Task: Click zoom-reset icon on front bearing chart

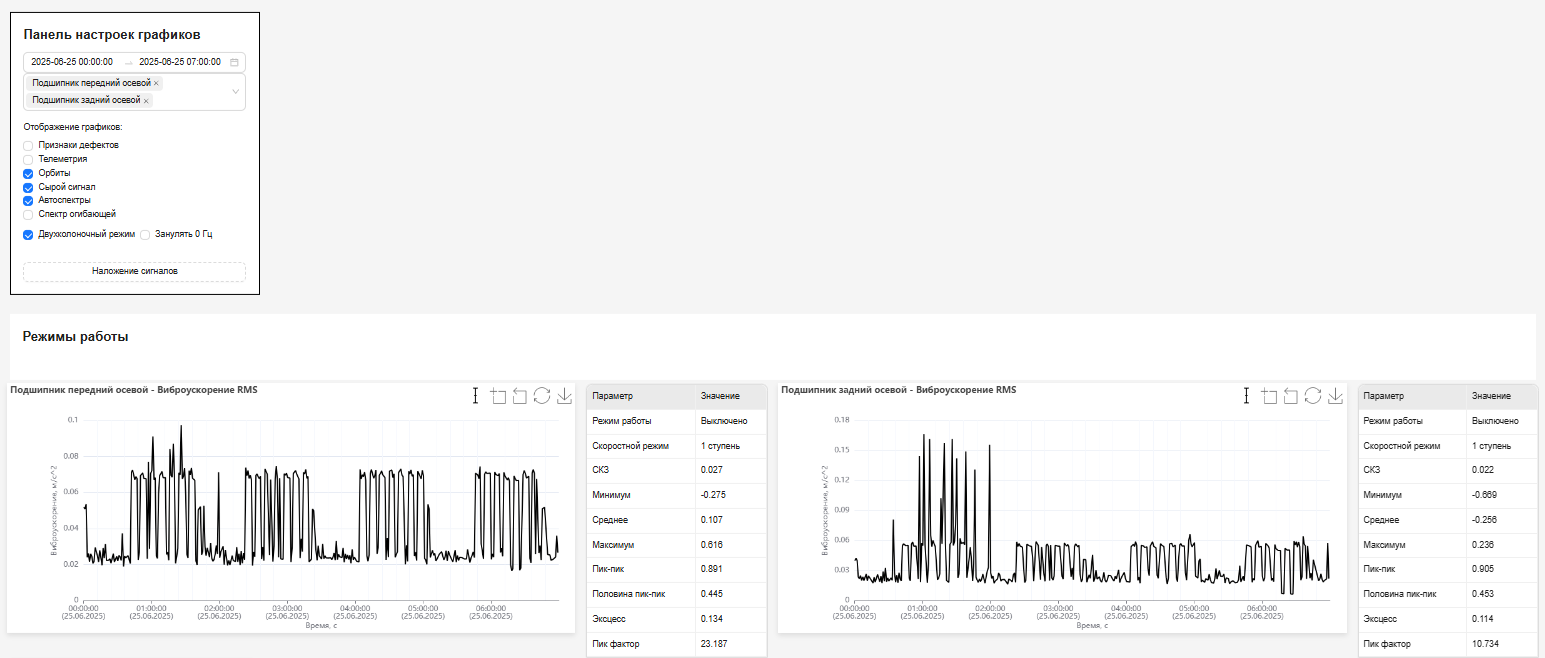Action: pyautogui.click(x=520, y=396)
